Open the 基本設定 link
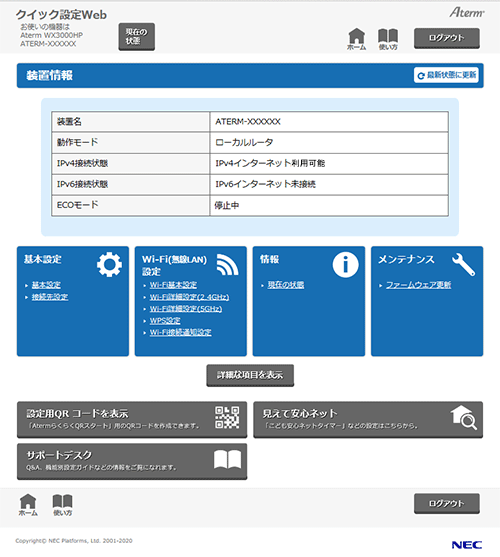 (46, 285)
